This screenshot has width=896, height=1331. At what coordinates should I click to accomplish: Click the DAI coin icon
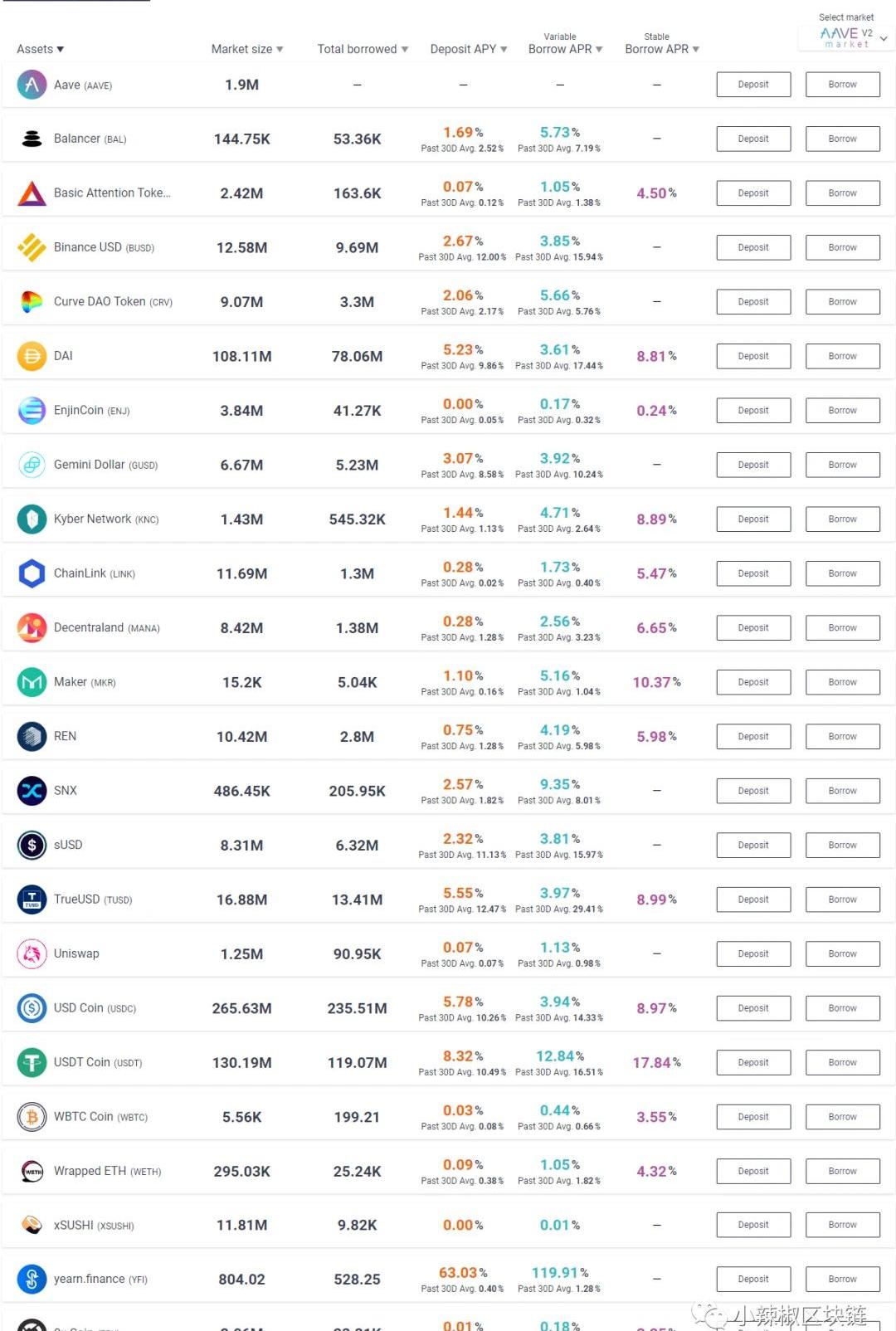pyautogui.click(x=32, y=356)
